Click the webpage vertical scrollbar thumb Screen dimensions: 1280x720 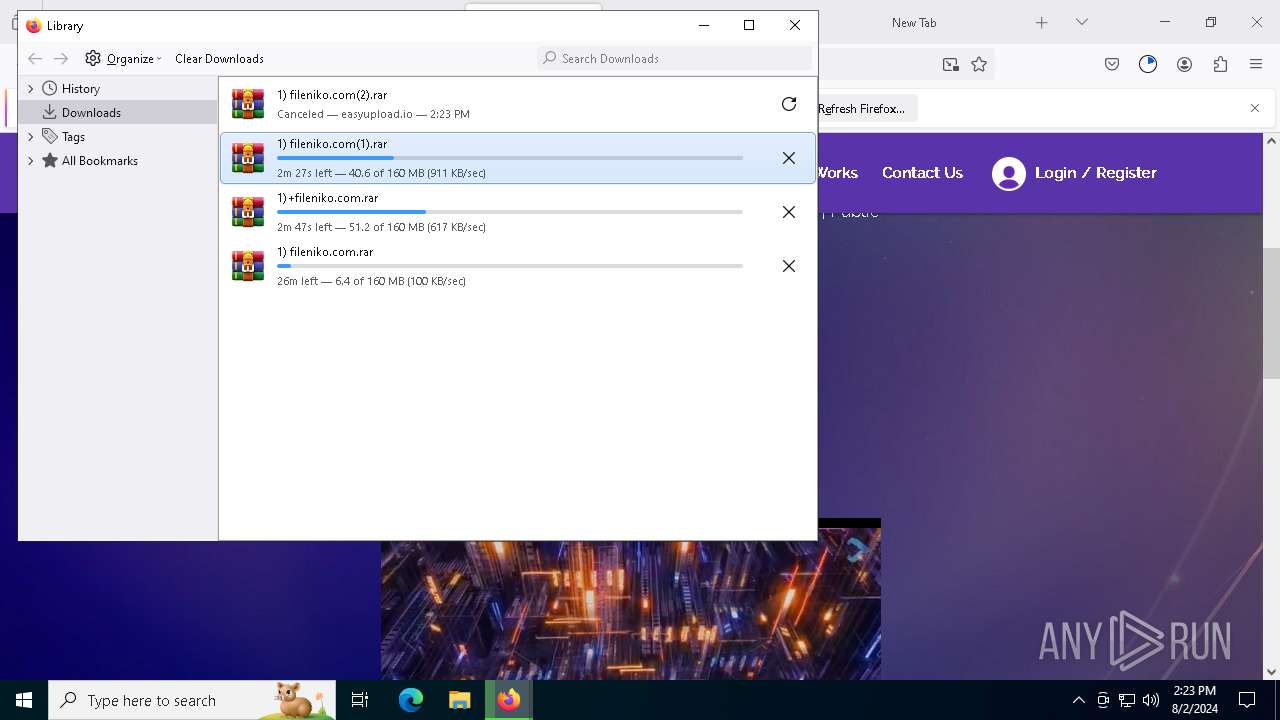coord(1271,313)
